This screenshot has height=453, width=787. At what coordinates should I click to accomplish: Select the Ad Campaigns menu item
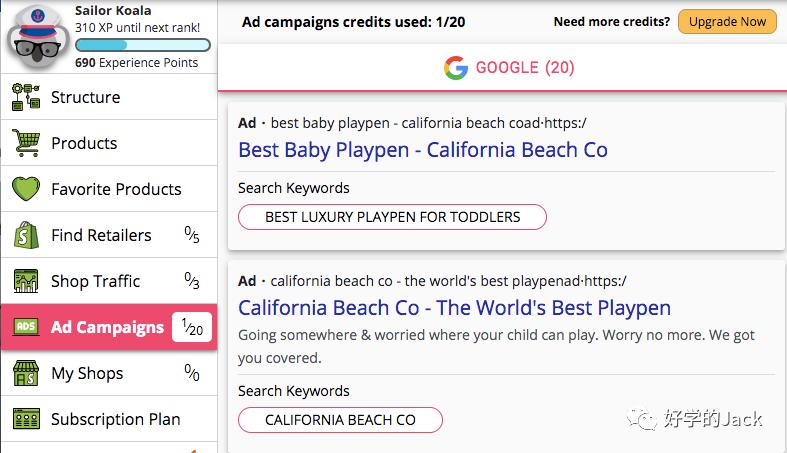tap(107, 328)
